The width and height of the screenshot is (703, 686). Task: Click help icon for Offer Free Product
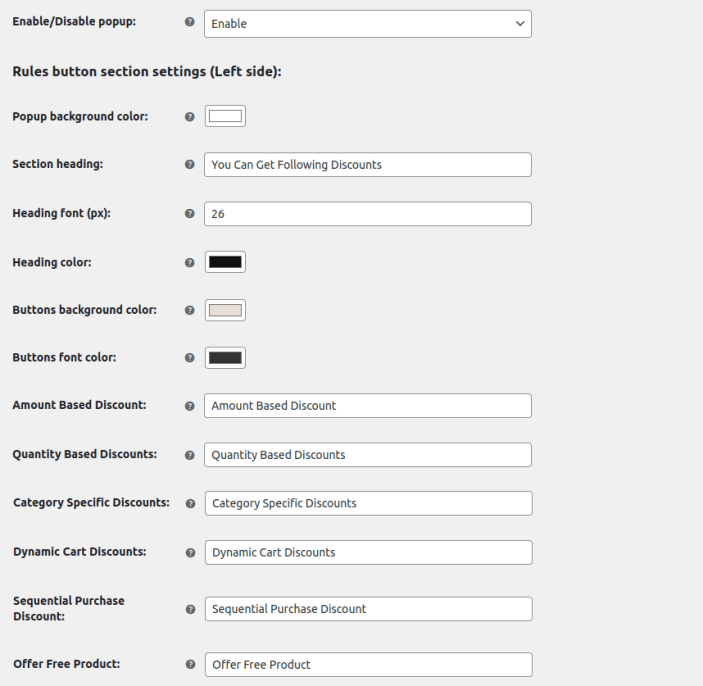pyautogui.click(x=190, y=664)
